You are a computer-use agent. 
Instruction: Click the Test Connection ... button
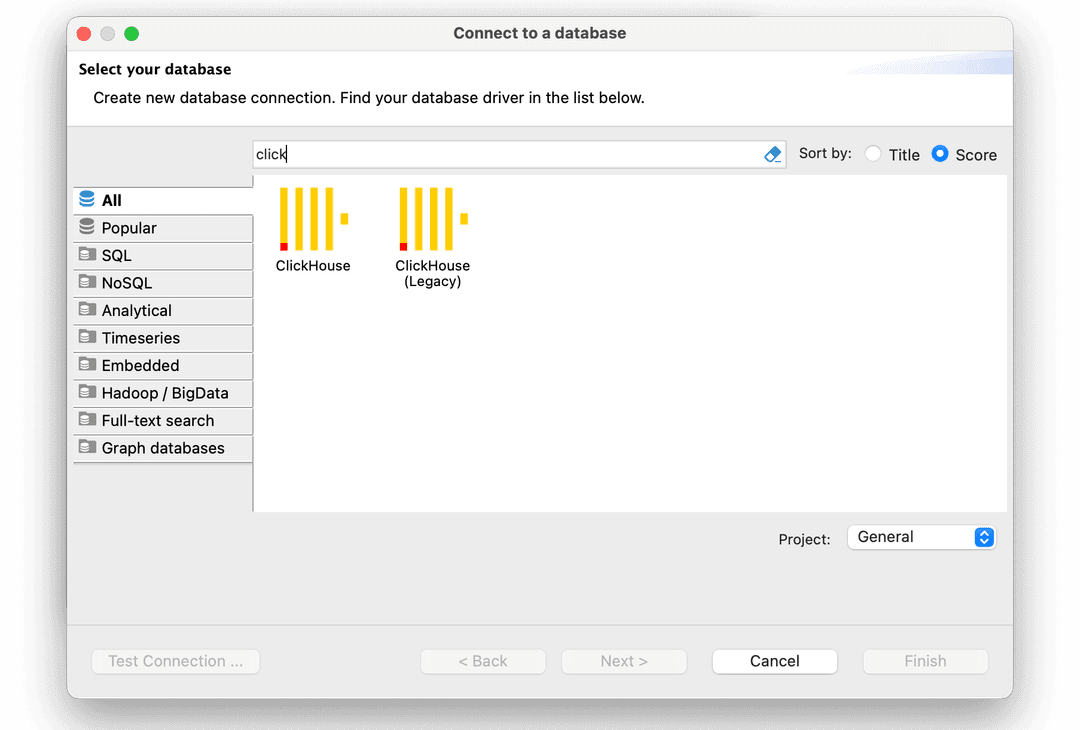click(x=176, y=661)
